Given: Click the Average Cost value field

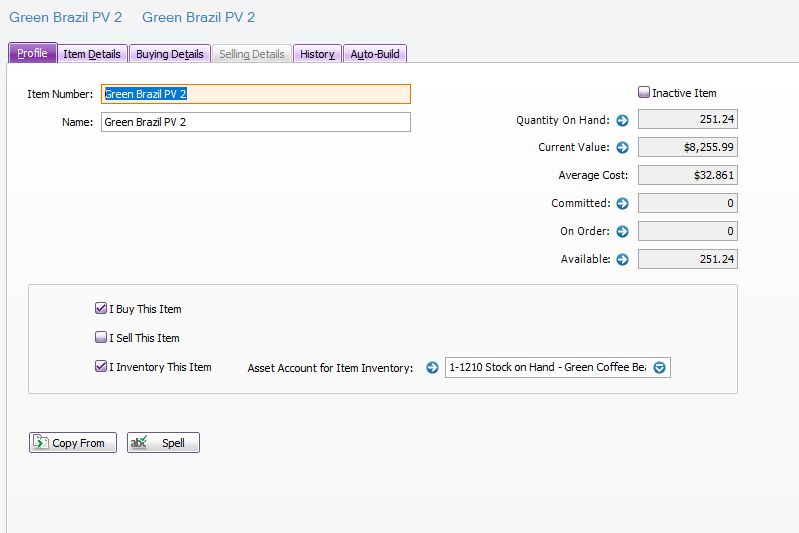Looking at the screenshot, I should pyautogui.click(x=687, y=176).
